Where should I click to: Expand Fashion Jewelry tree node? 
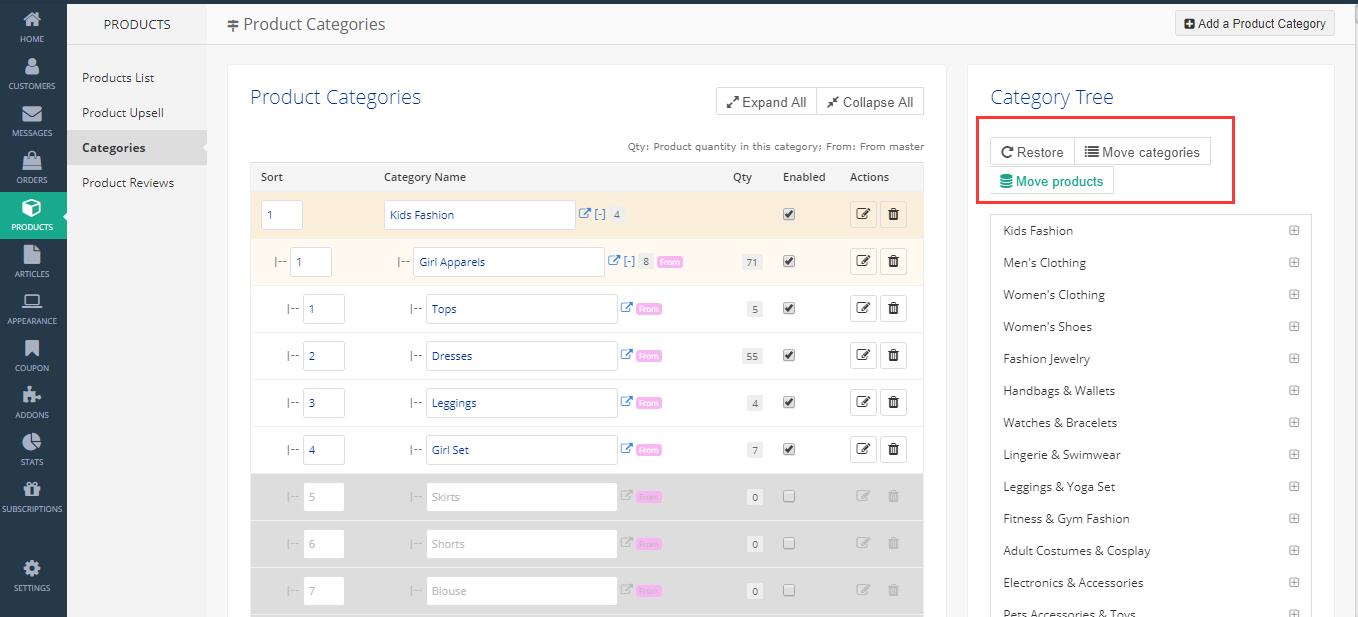point(1294,359)
